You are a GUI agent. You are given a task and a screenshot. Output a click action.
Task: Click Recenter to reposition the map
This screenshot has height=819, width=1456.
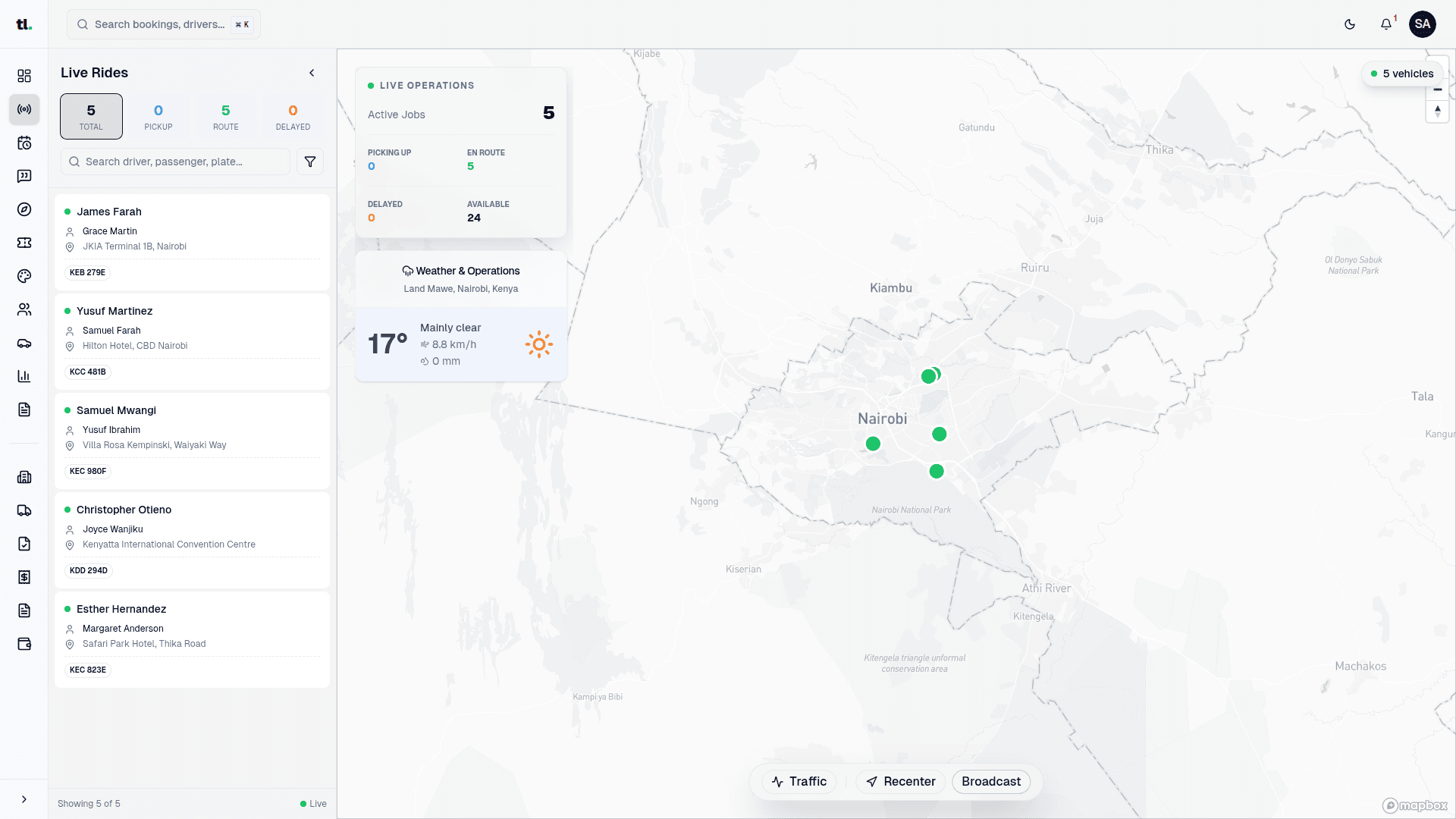click(x=900, y=781)
